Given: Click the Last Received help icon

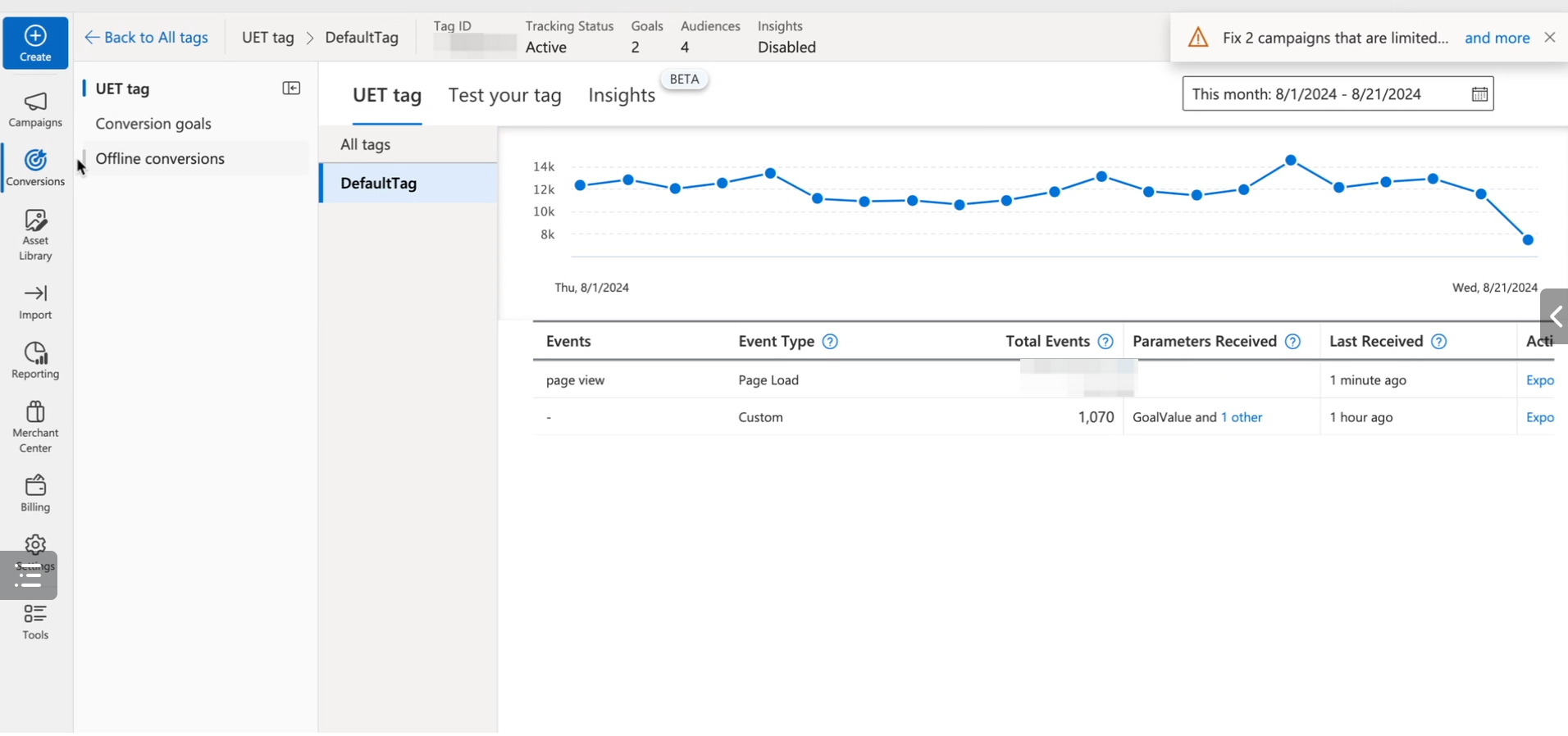Looking at the screenshot, I should point(1438,342).
